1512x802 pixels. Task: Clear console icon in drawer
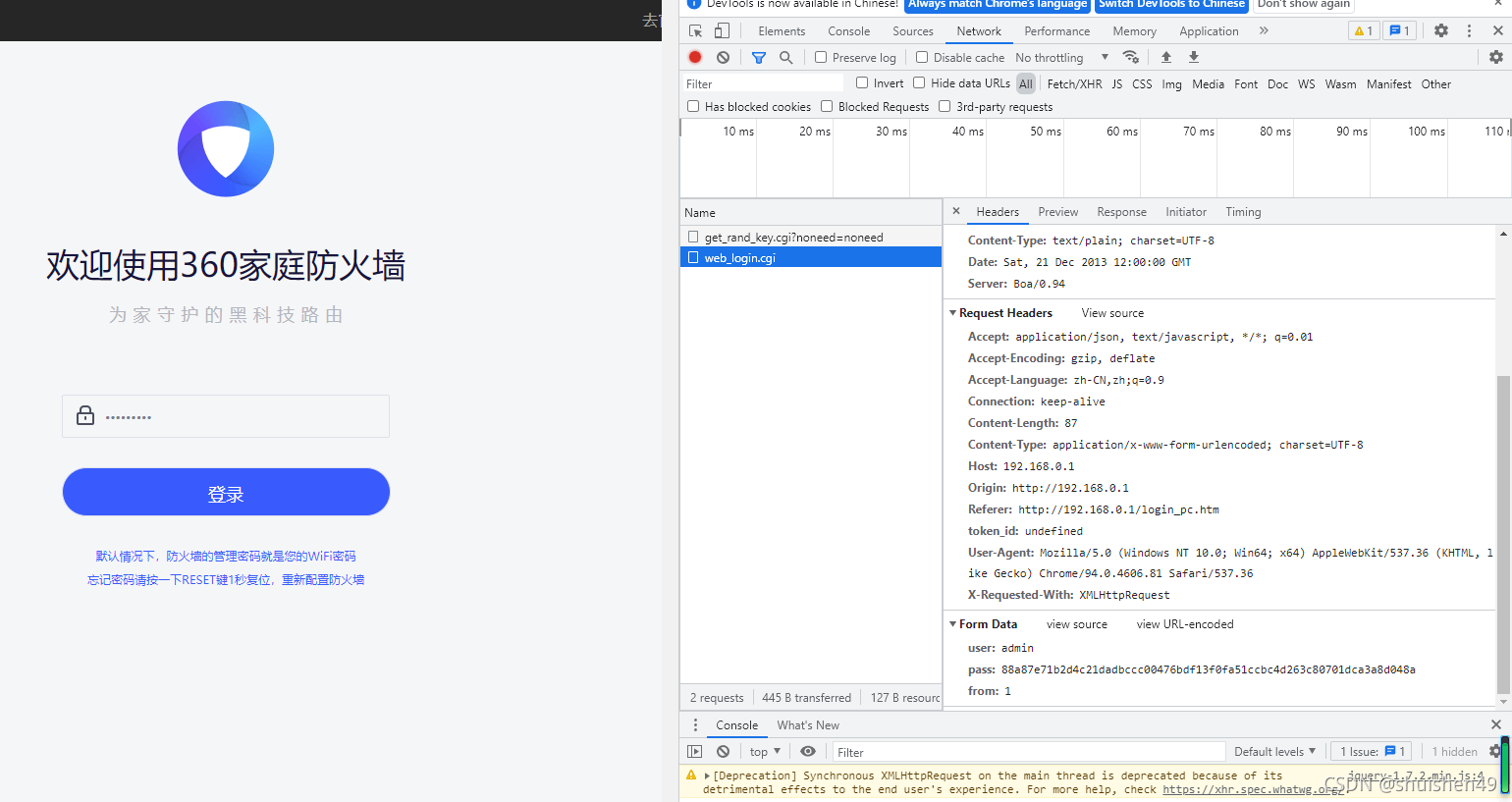tap(723, 751)
